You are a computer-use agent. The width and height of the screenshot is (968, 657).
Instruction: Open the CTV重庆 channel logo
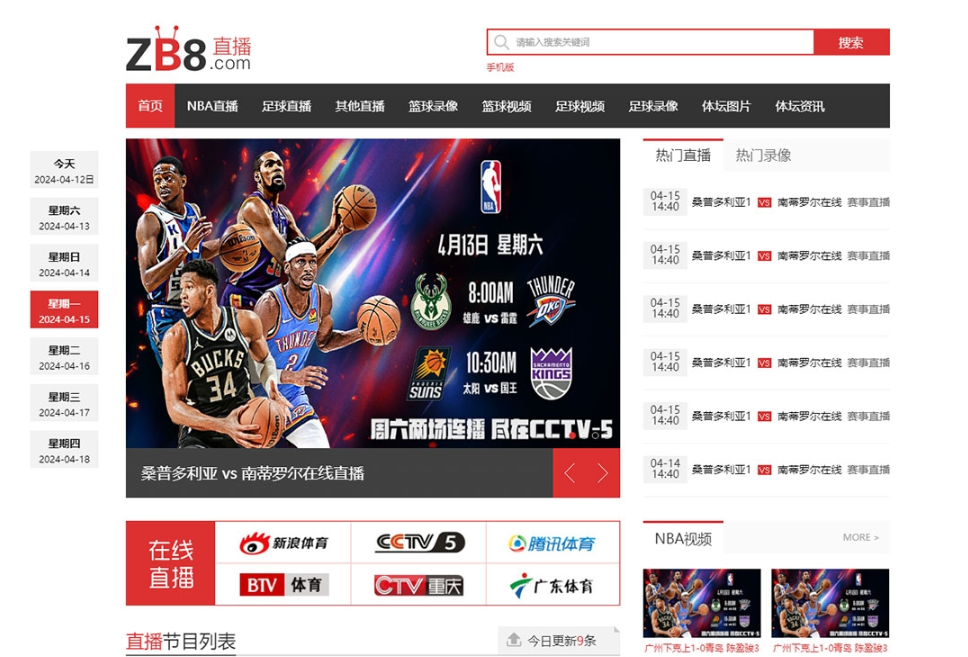[x=419, y=585]
